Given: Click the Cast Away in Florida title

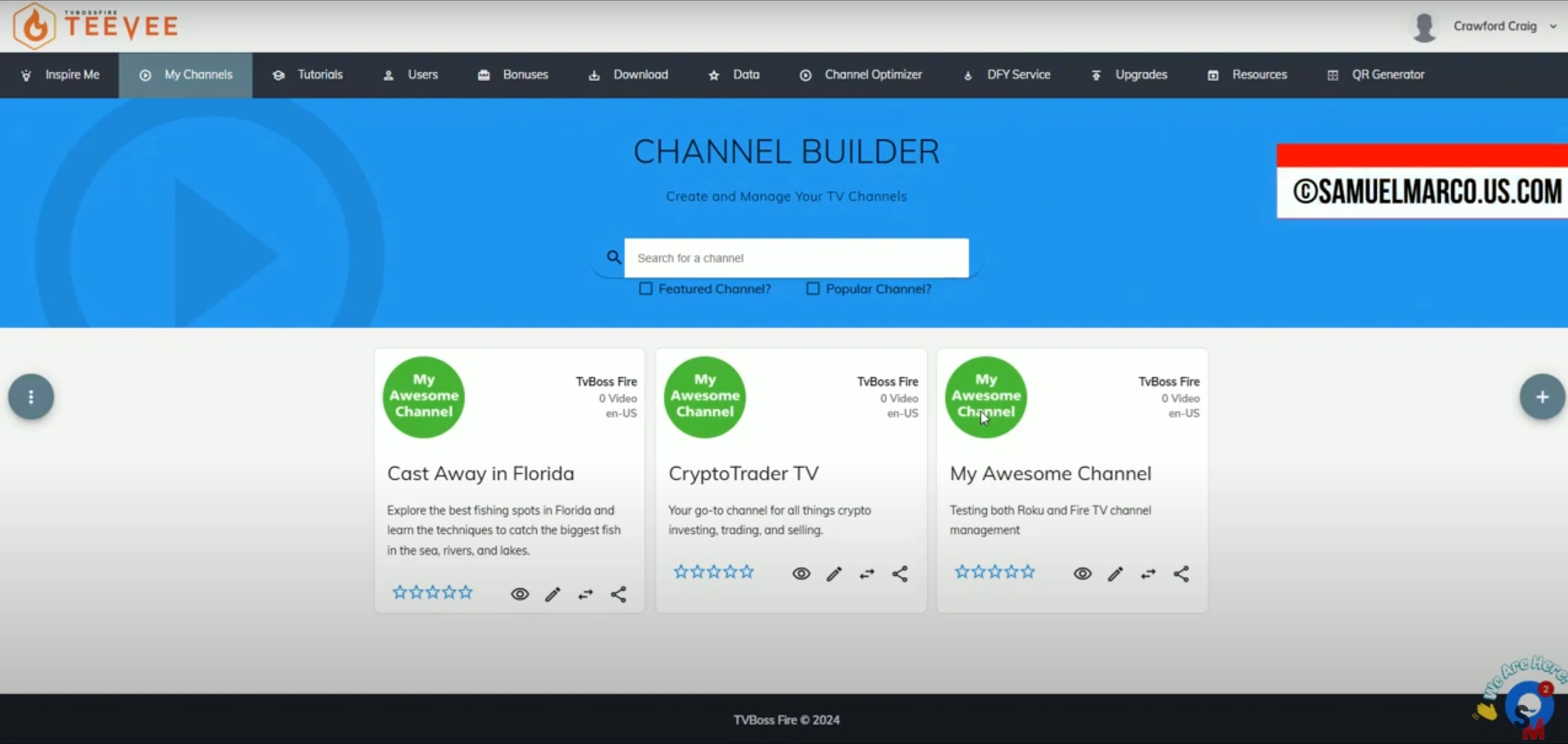Looking at the screenshot, I should click(x=480, y=474).
